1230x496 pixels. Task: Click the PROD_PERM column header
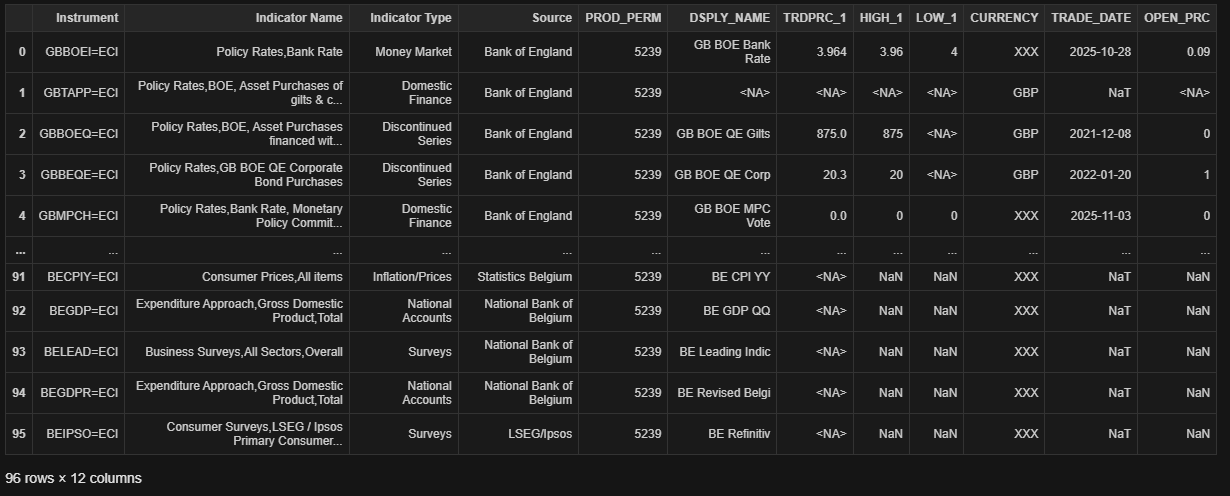point(623,18)
